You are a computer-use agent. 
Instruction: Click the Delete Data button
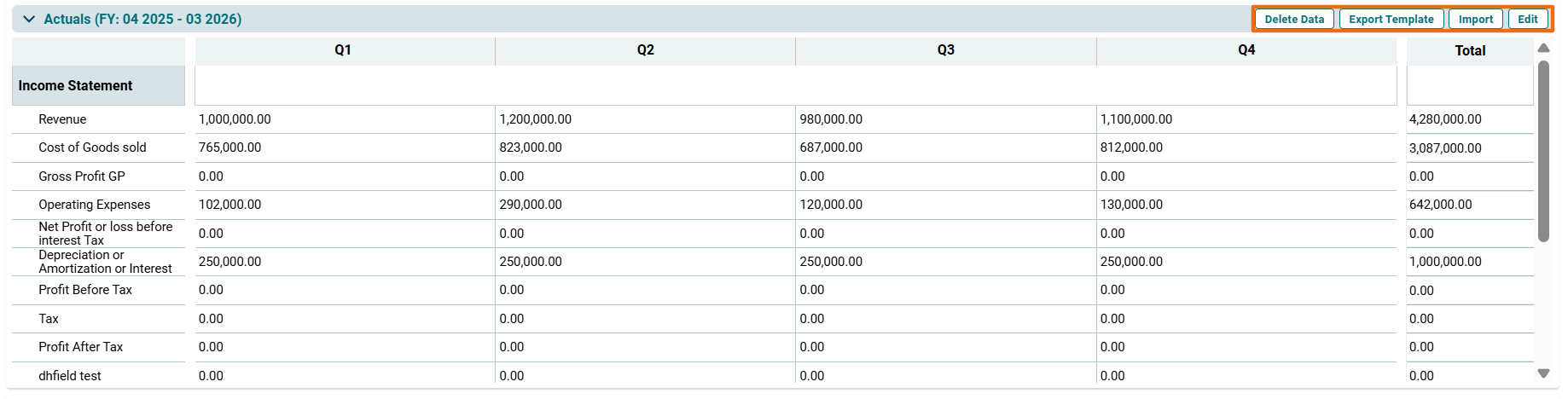point(1293,19)
